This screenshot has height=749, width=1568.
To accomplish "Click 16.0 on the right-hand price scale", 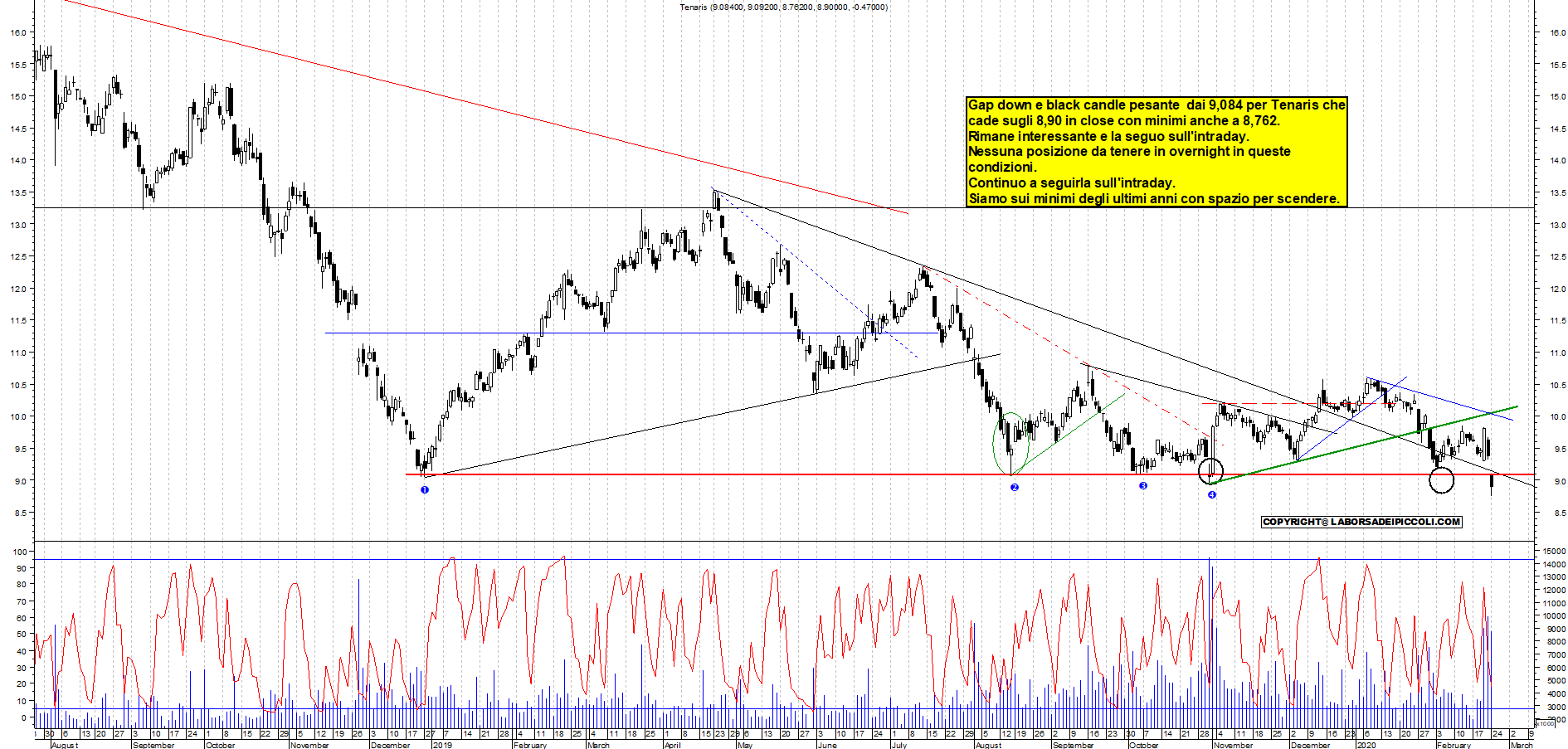I will tap(1558, 32).
